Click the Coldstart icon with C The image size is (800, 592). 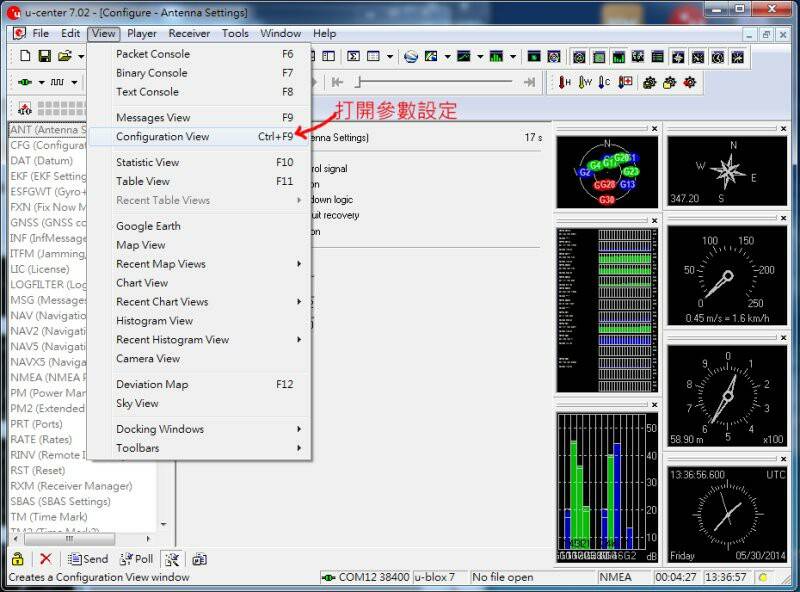(x=604, y=82)
